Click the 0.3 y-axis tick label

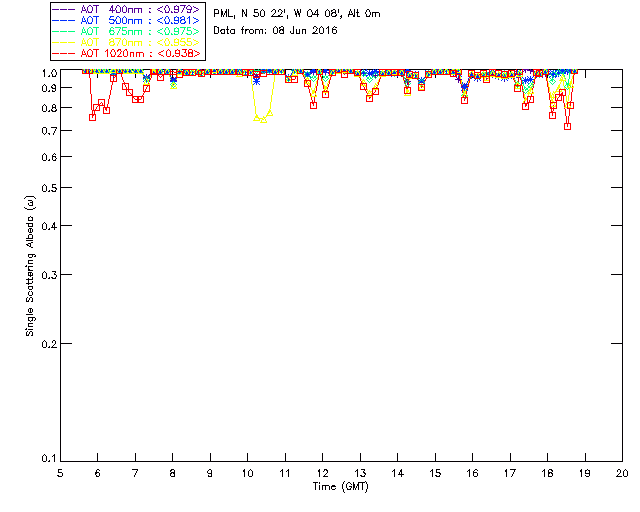(49, 275)
